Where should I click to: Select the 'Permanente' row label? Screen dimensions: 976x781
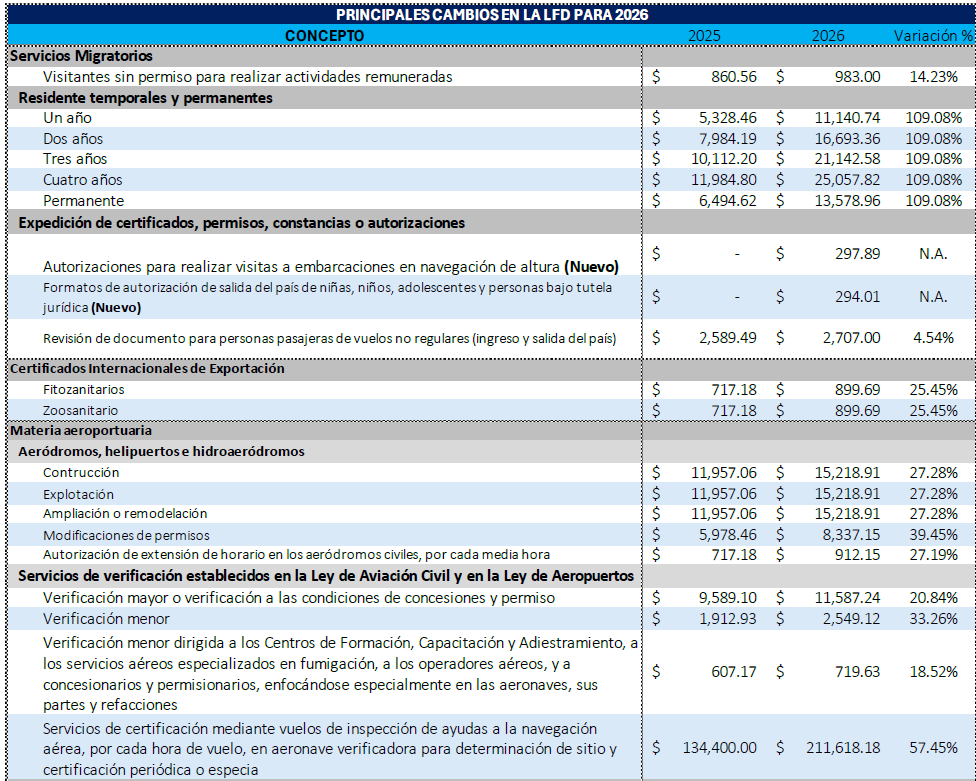click(83, 201)
